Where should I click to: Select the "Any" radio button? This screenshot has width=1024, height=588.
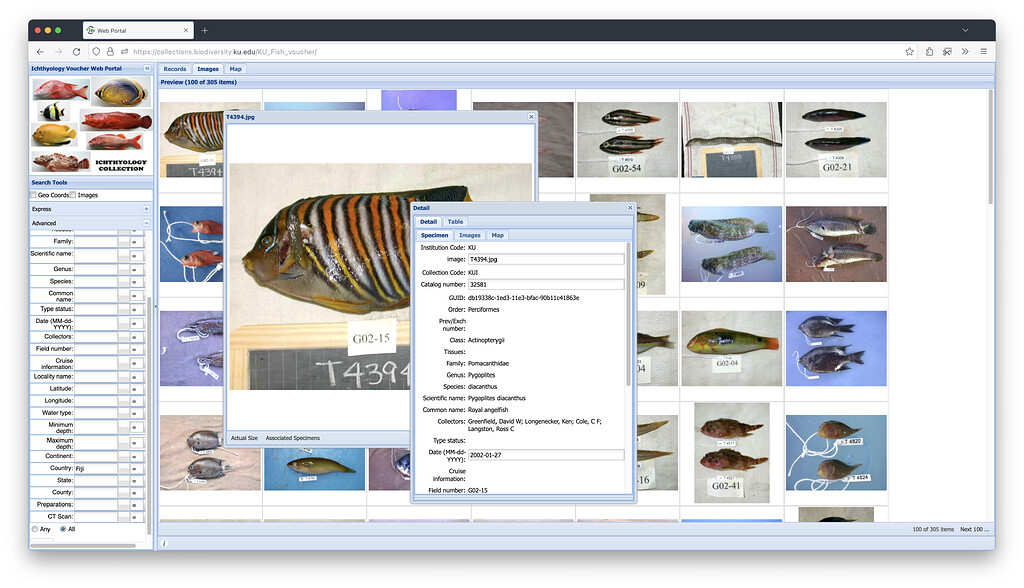pyautogui.click(x=37, y=529)
